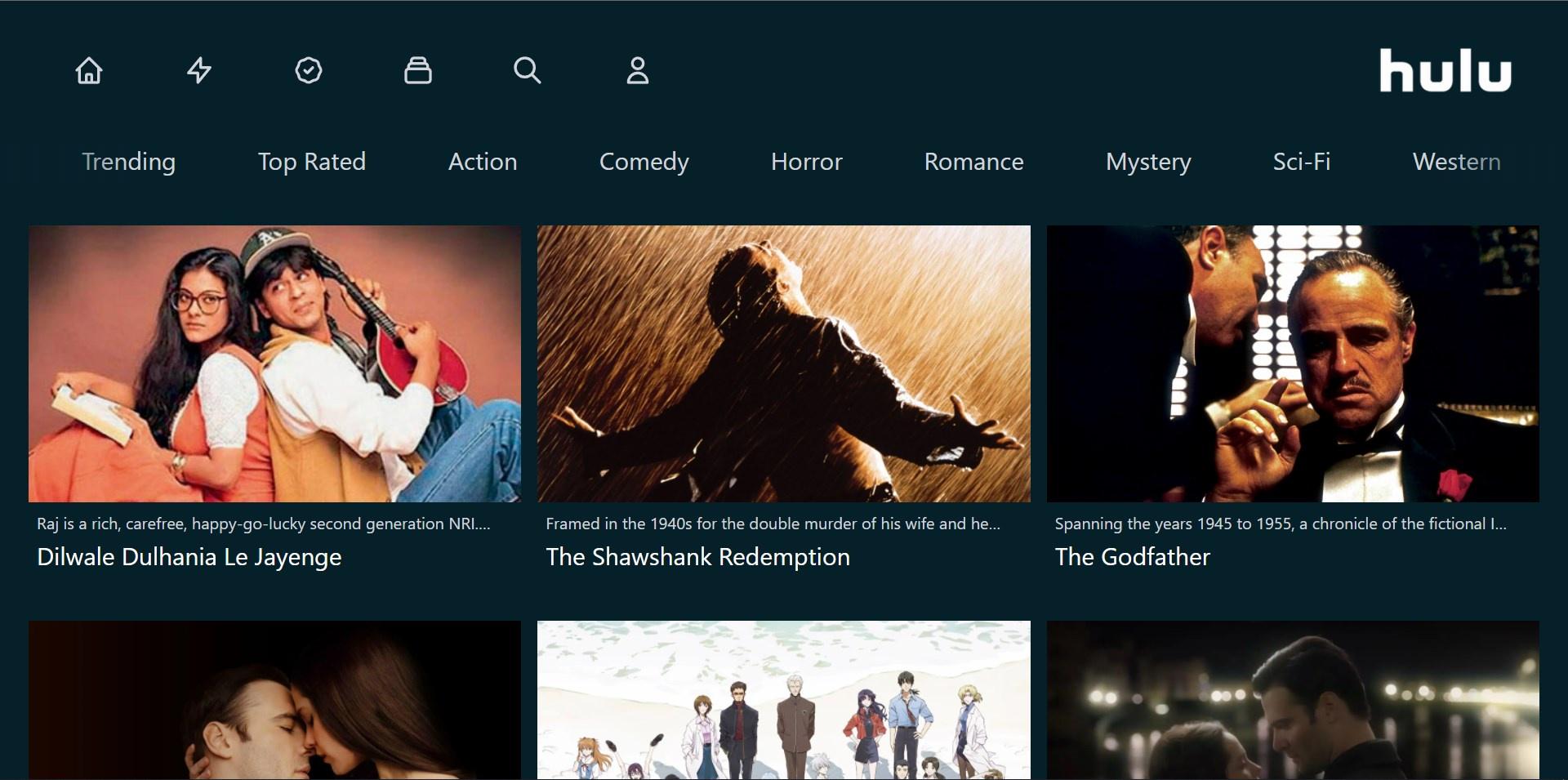Go to the Home icon
Viewport: 1568px width, 780px height.
[x=89, y=70]
